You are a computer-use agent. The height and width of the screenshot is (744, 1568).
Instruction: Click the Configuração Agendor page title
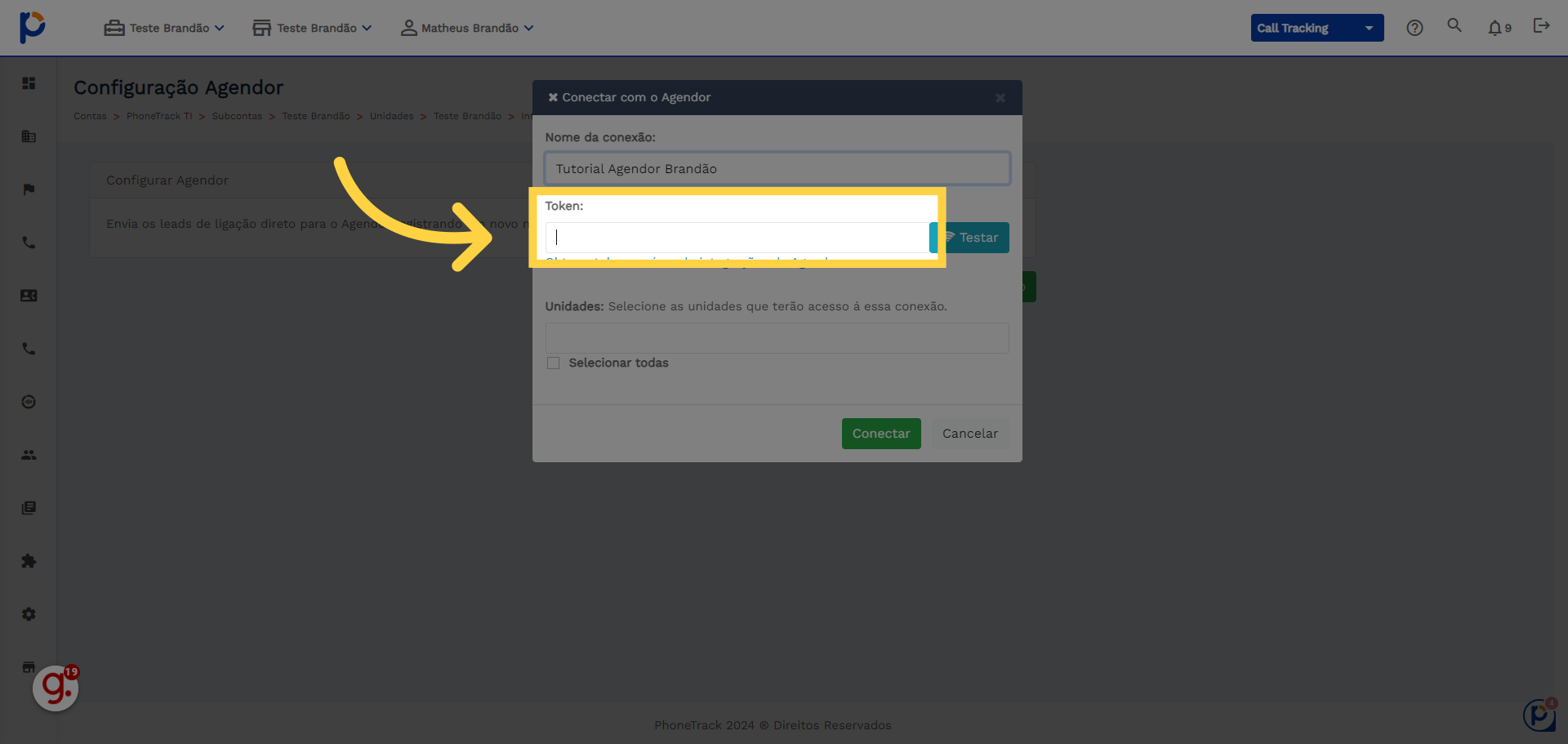179,87
